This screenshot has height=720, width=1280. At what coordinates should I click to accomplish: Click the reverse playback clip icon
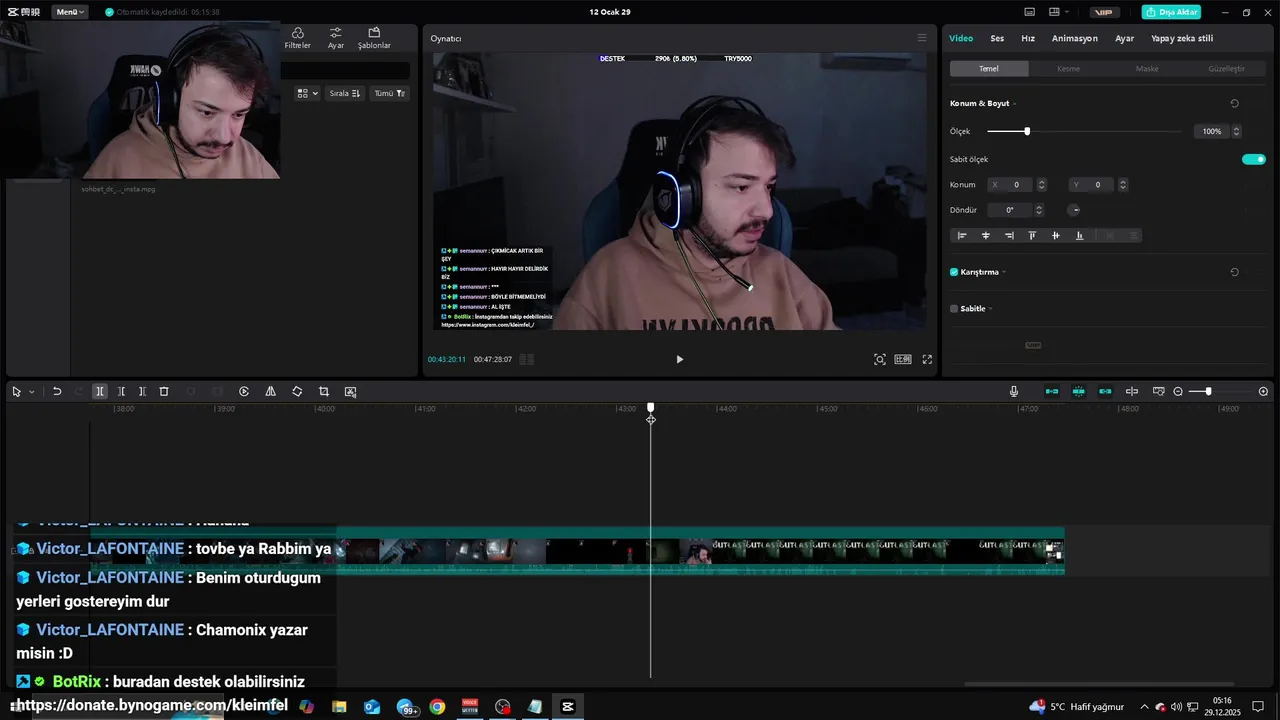click(244, 392)
